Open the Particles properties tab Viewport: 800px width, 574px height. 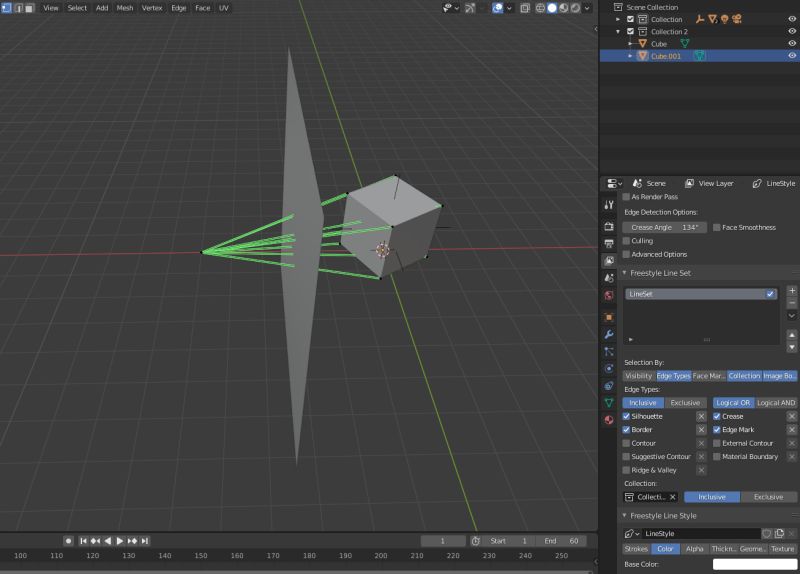609,352
